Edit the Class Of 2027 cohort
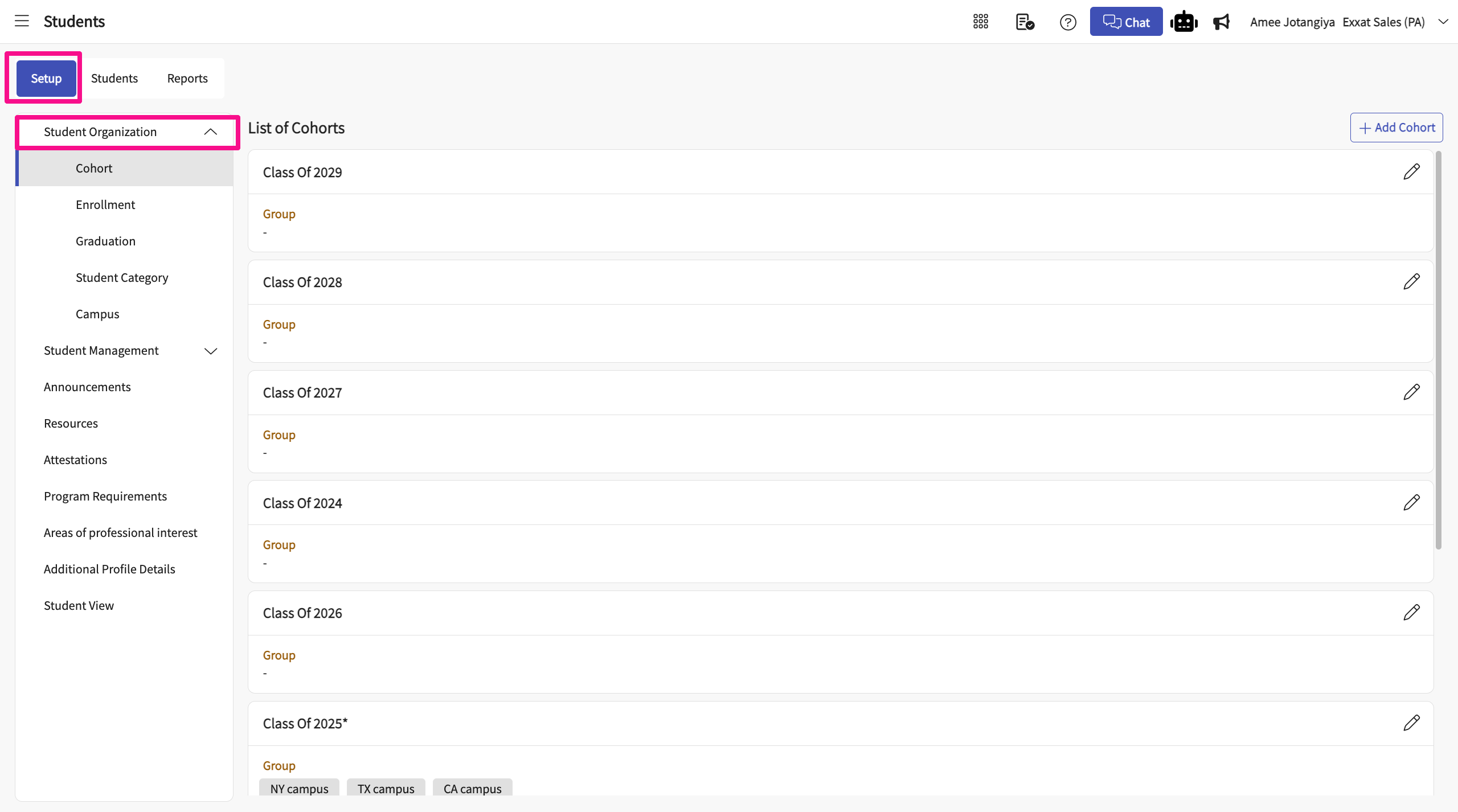The image size is (1458, 812). 1411,392
